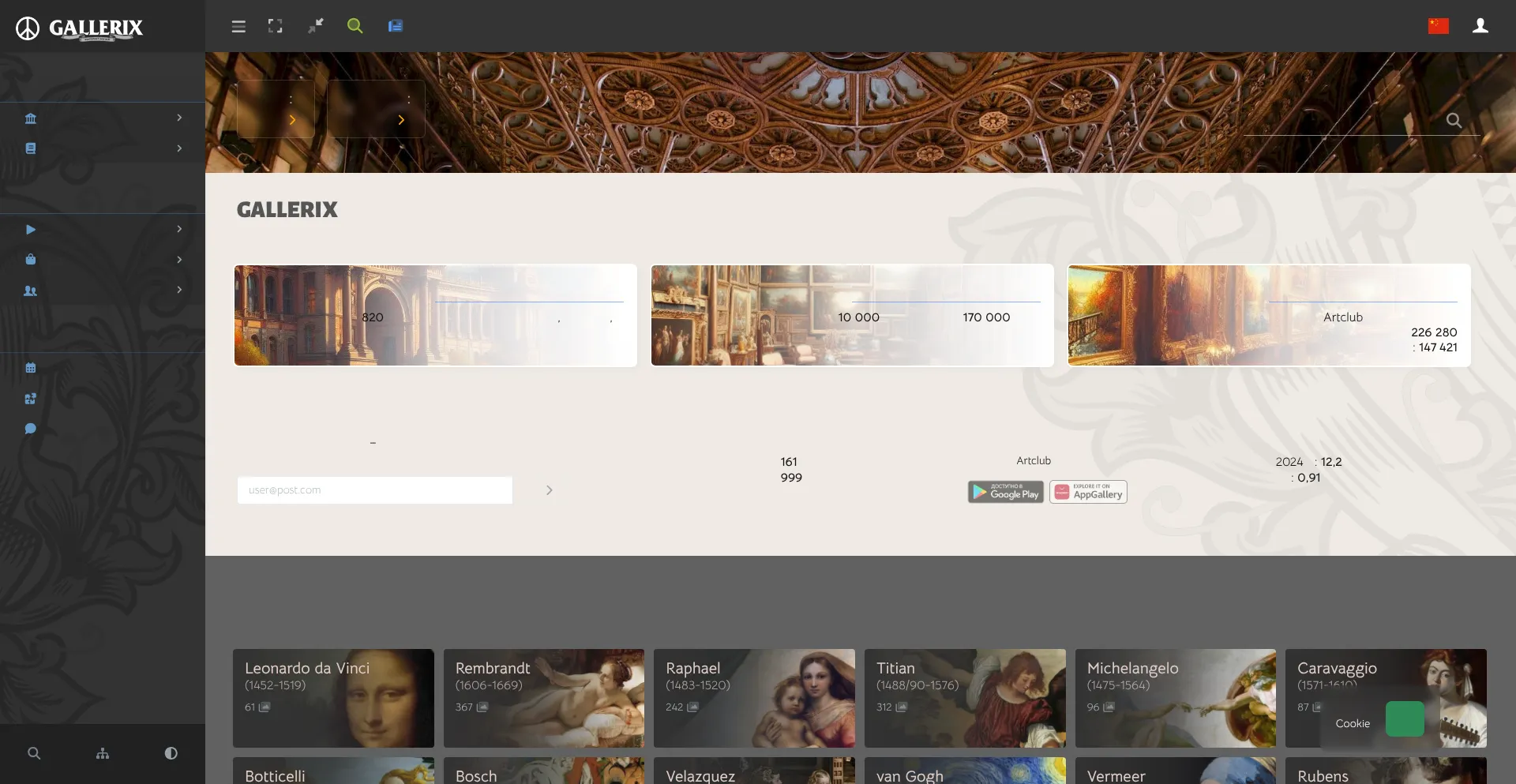Open search with the green magnifier icon
The width and height of the screenshot is (1516, 784).
click(x=355, y=26)
